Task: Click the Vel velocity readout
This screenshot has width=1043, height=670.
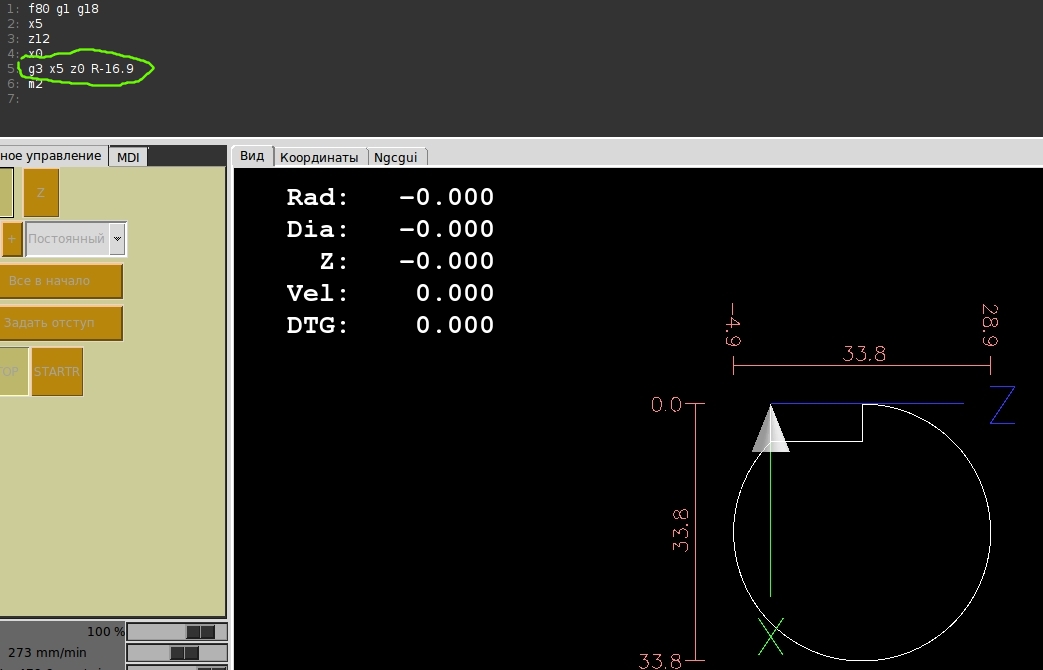Action: point(455,293)
